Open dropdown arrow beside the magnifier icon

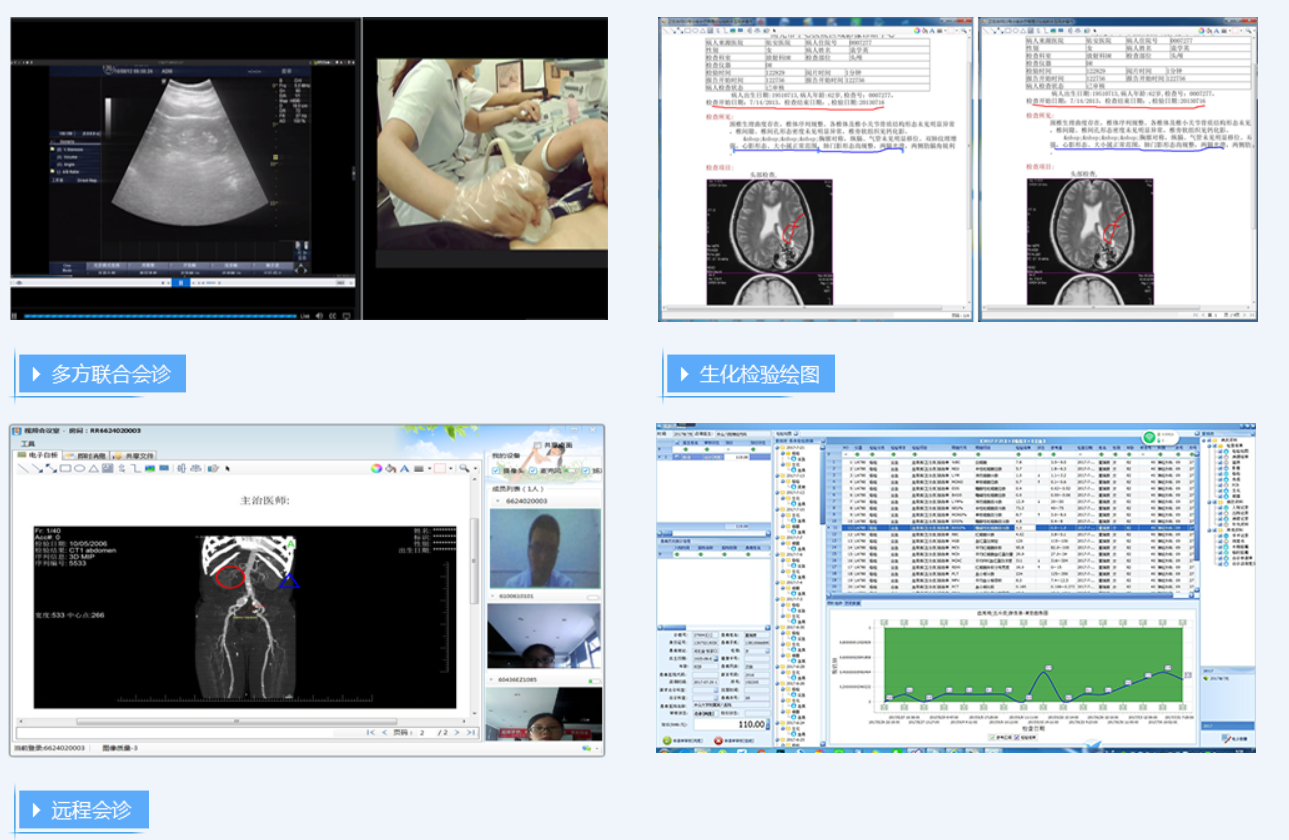point(475,468)
